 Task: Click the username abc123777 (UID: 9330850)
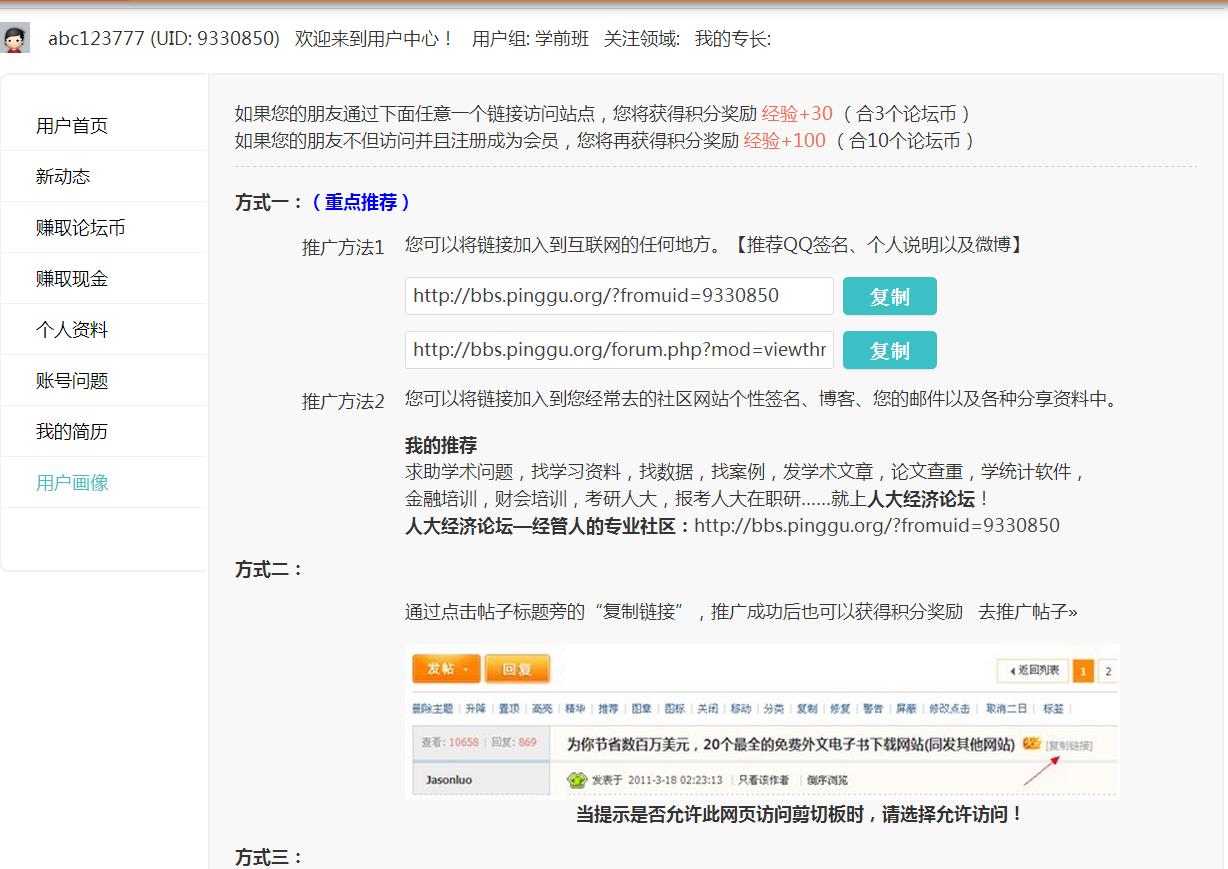coord(164,39)
